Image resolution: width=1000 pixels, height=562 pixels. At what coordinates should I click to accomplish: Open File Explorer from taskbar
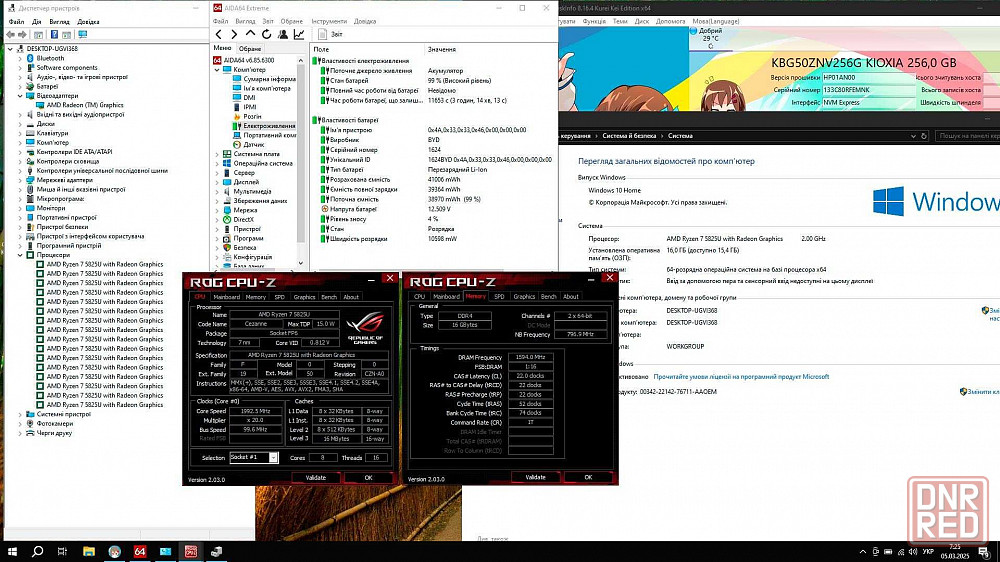pyautogui.click(x=89, y=551)
